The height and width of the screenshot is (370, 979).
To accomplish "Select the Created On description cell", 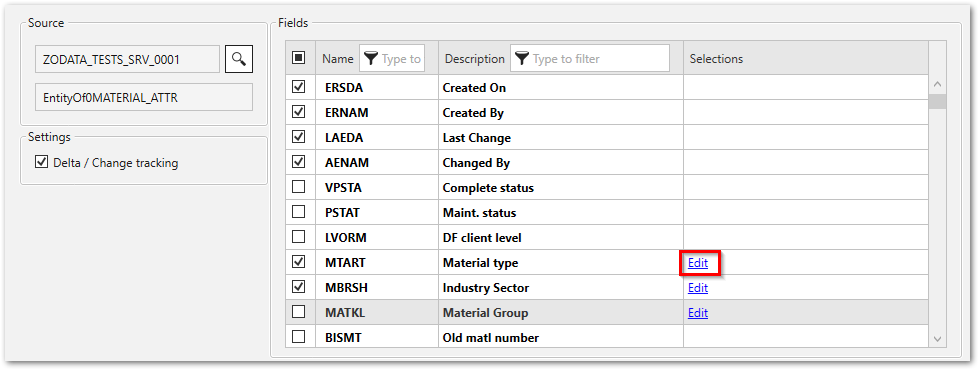I will tap(561, 88).
